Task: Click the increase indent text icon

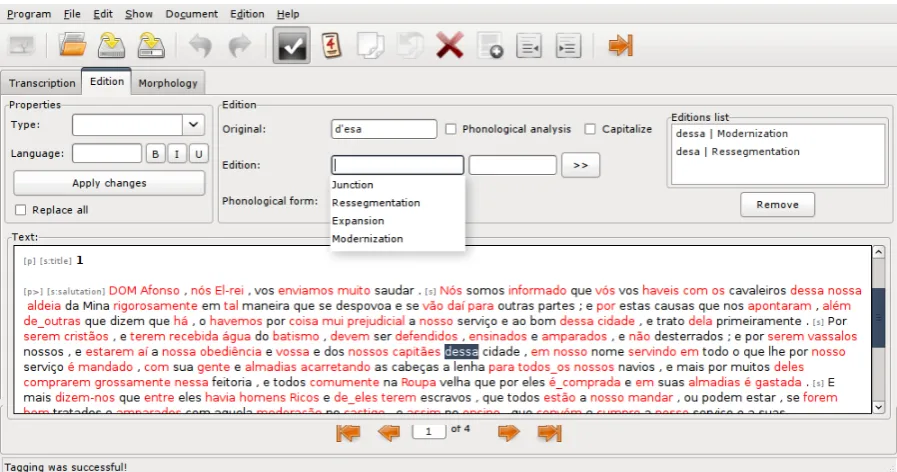Action: (568, 45)
